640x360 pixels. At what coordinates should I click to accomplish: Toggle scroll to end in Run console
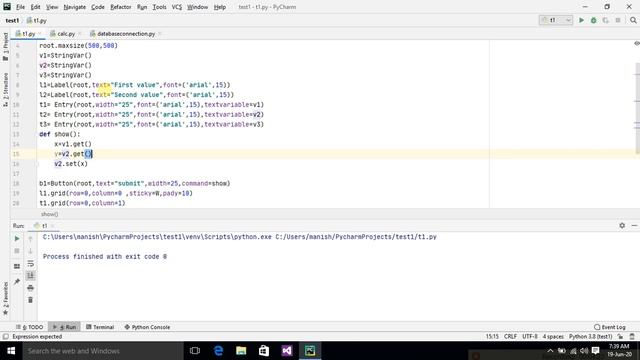click(30, 276)
